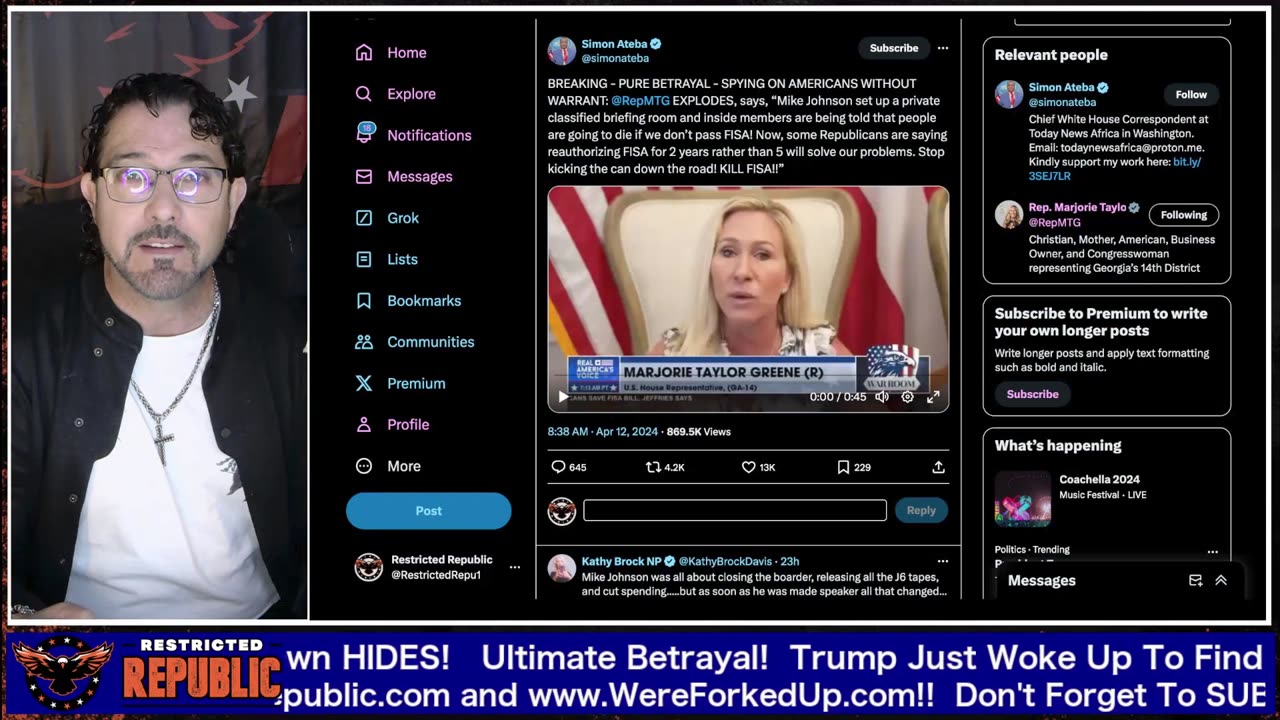1280x720 pixels.
Task: Click new message compose icon
Action: coord(1195,580)
